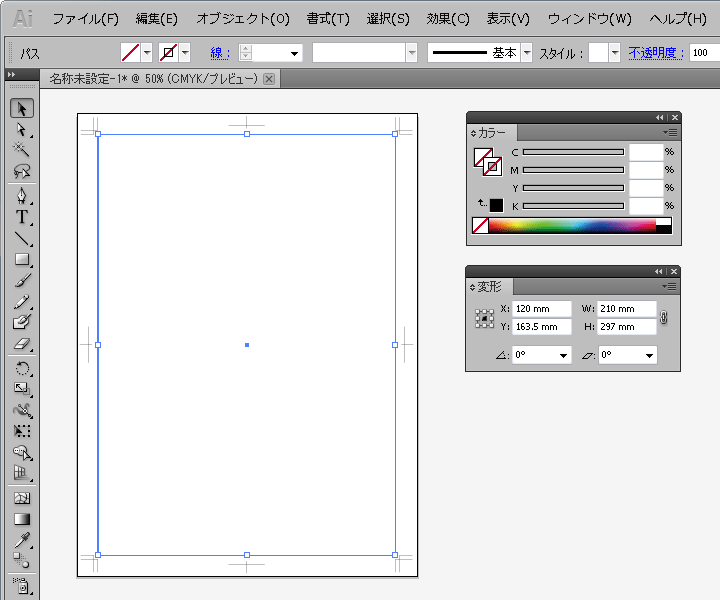Pick the Pen tool in toolbox

tap(21, 195)
